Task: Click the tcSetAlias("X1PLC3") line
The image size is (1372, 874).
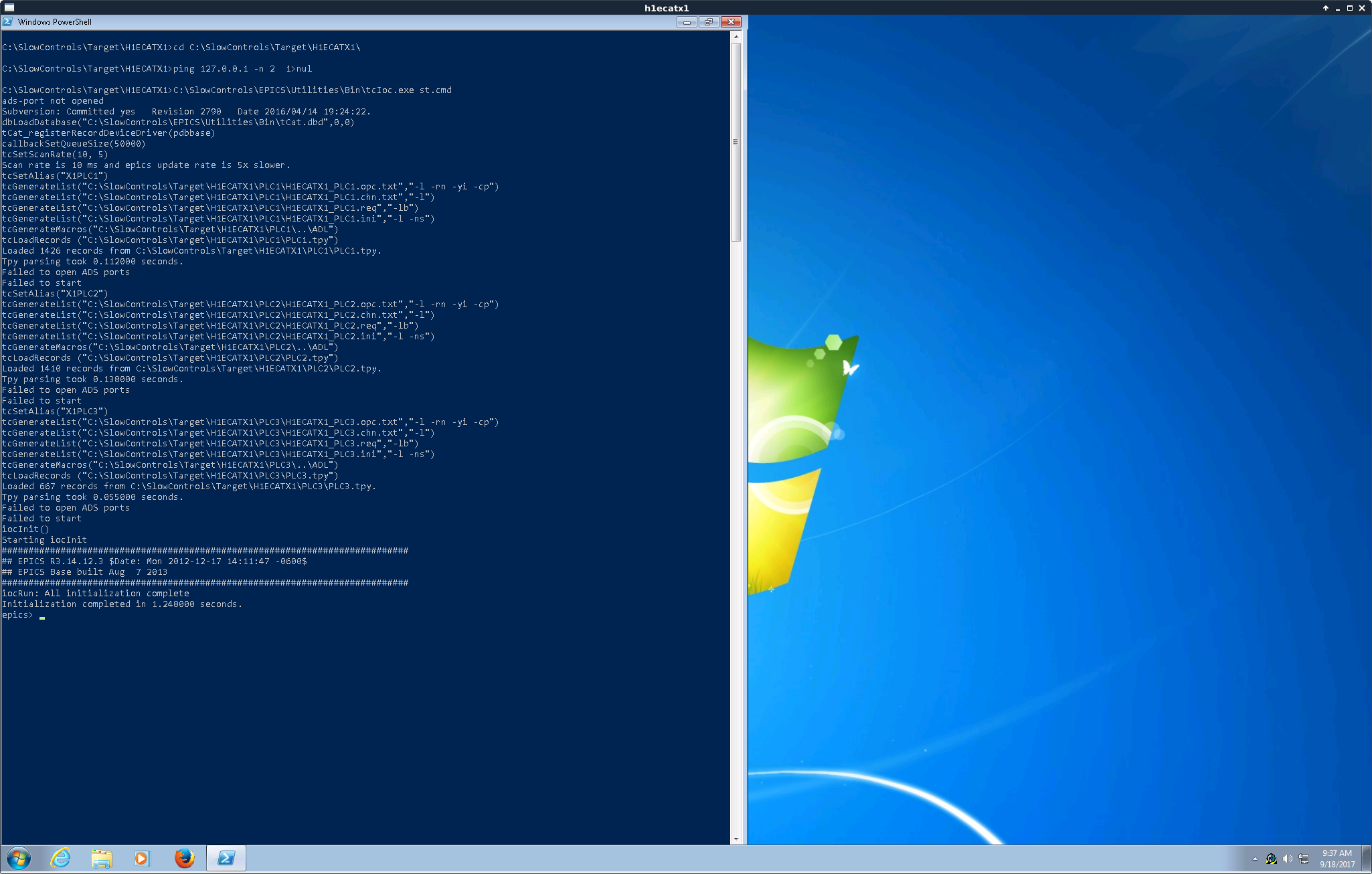Action: point(55,412)
